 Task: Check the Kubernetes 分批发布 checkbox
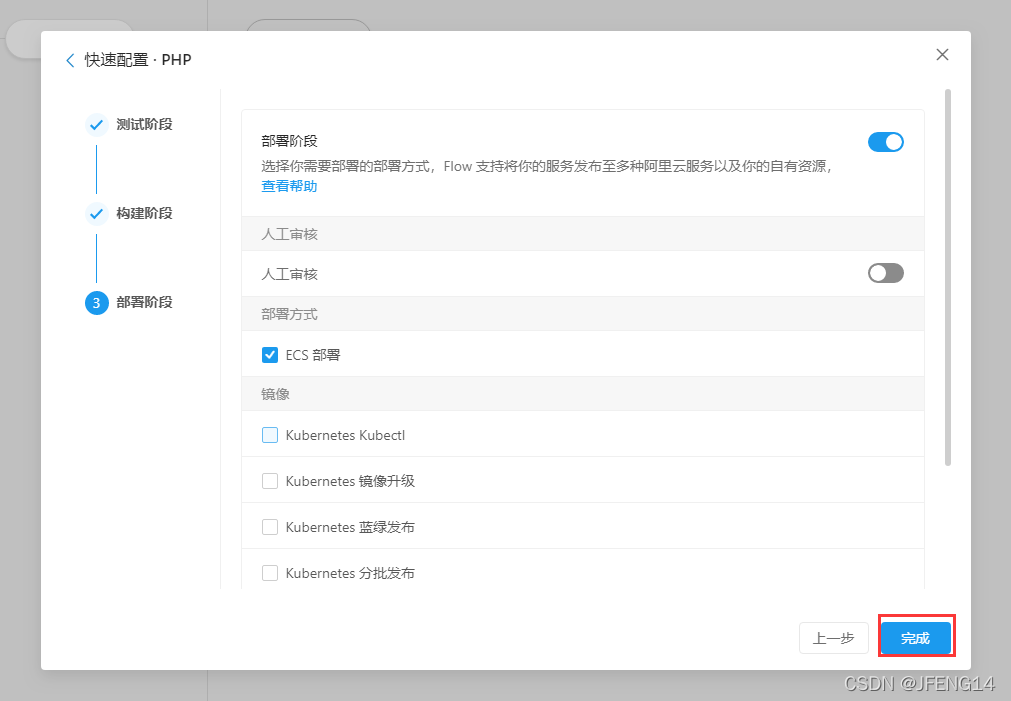[270, 573]
